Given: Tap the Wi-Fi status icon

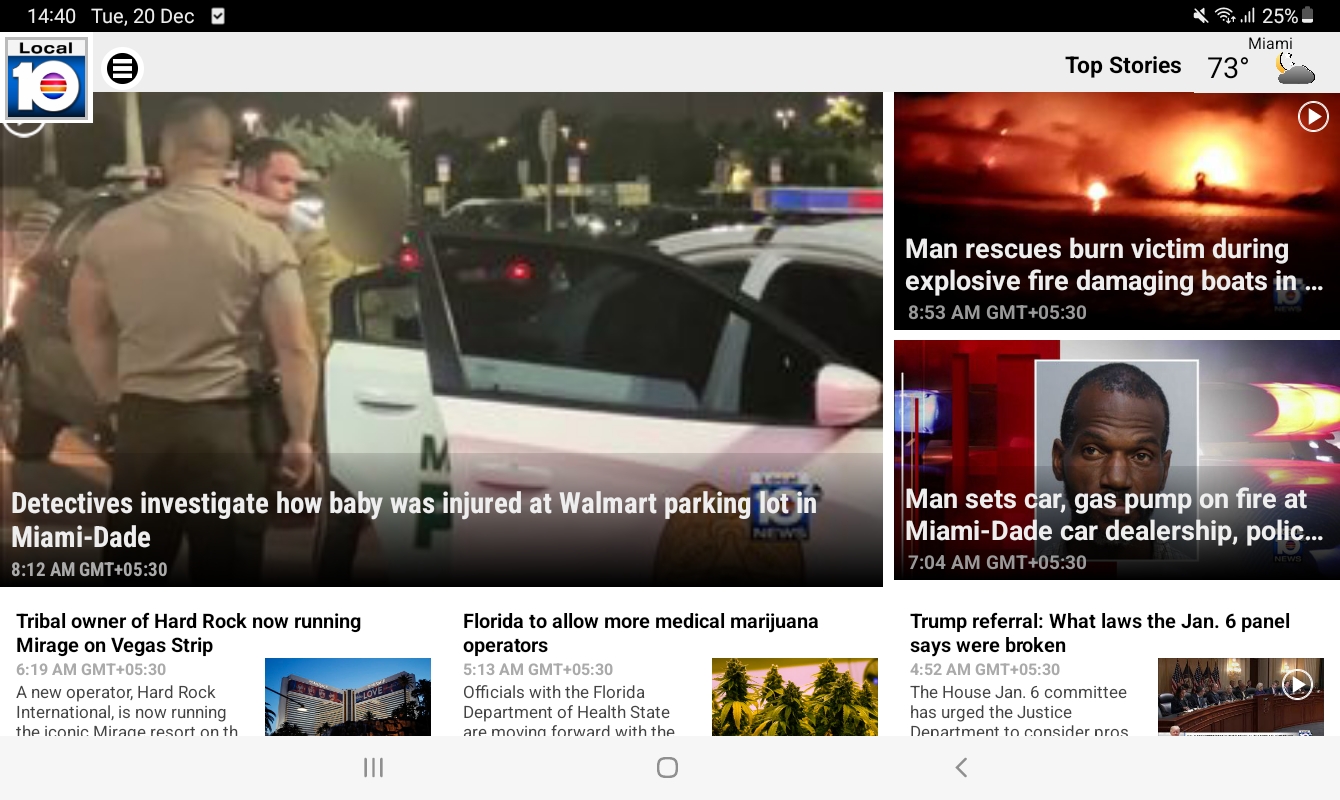Looking at the screenshot, I should [1225, 16].
